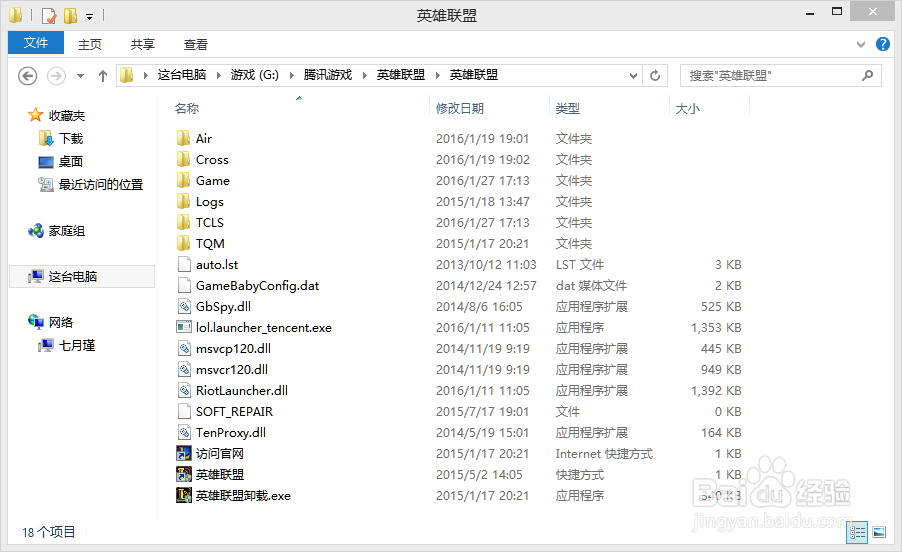The width and height of the screenshot is (902, 552).
Task: Click the 英雄联盟卸载.exe uninstaller icon
Action: point(184,495)
